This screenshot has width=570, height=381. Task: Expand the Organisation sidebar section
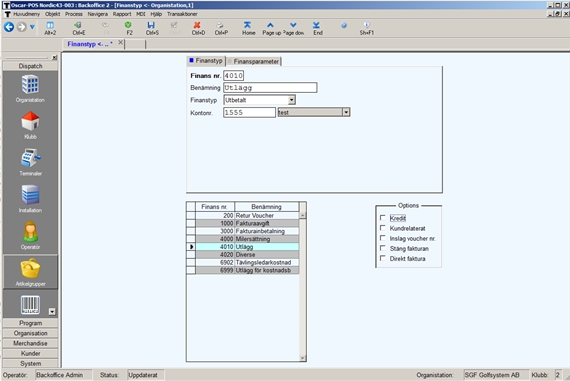pyautogui.click(x=30, y=333)
